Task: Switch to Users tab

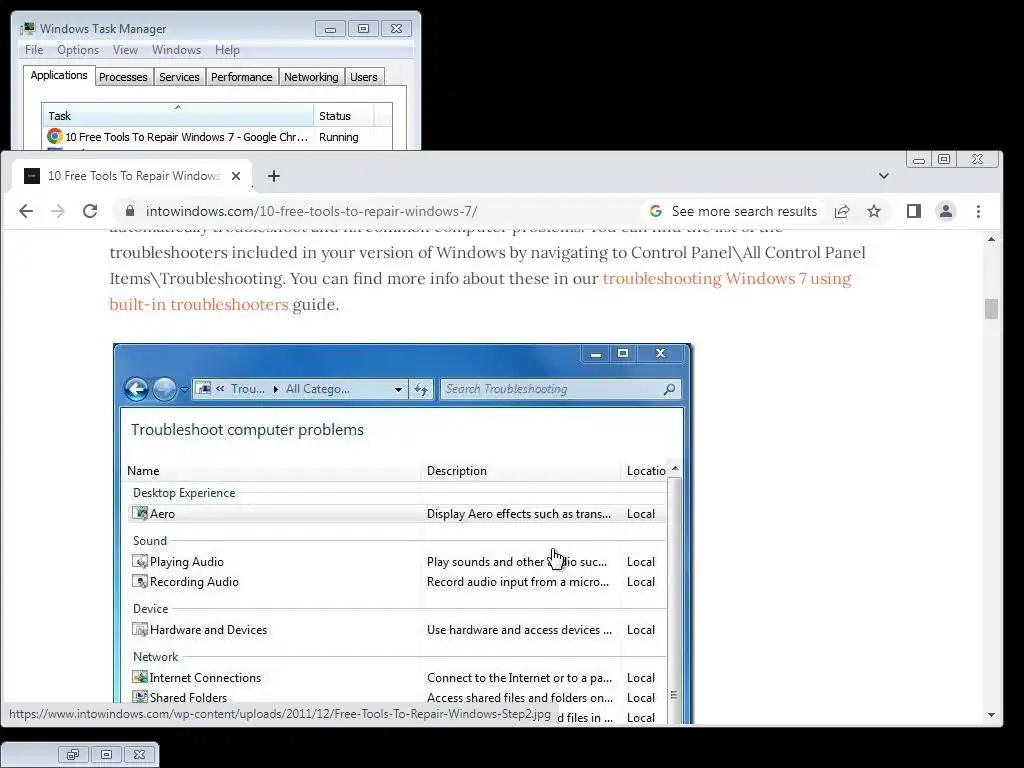Action: 364,77
